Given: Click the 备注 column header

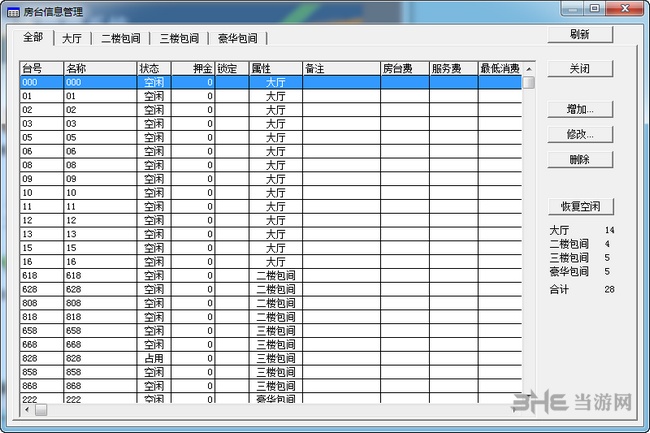Looking at the screenshot, I should (x=342, y=68).
